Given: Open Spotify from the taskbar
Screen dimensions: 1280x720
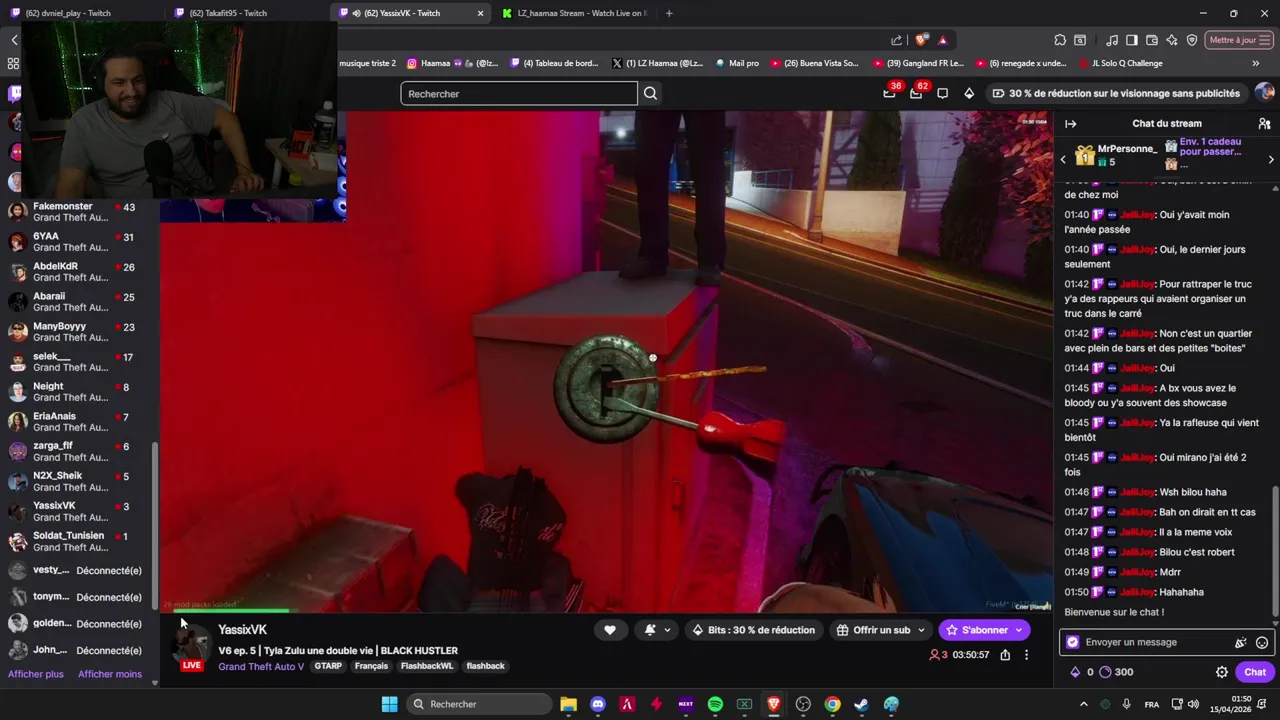Looking at the screenshot, I should click(x=715, y=704).
